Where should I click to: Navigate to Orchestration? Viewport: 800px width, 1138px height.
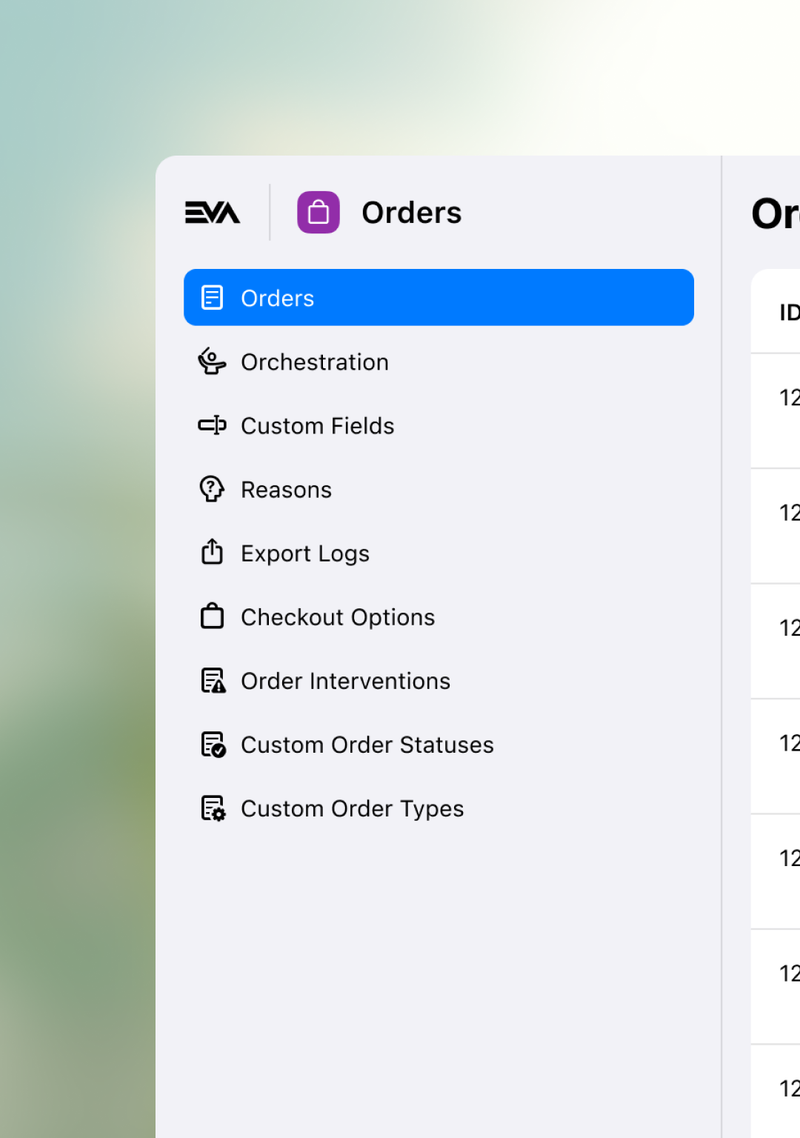[x=314, y=361]
